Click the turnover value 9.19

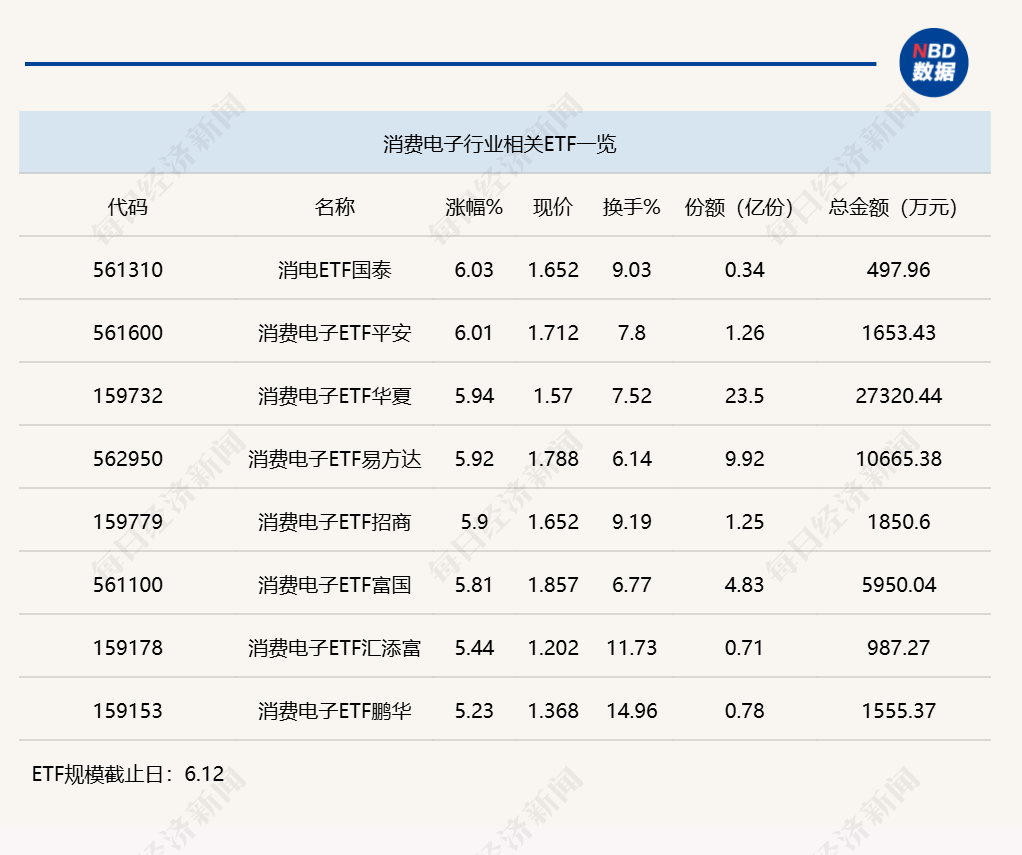tap(631, 522)
